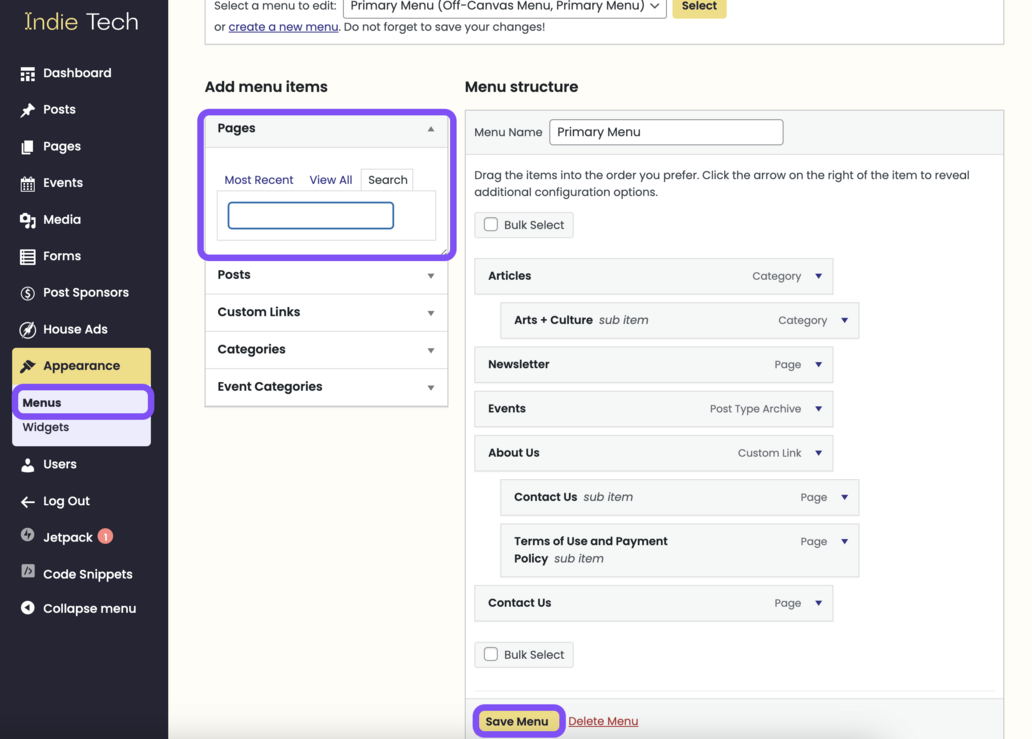1032x739 pixels.
Task: Open House Ads via its sidebar icon
Action: coord(26,329)
